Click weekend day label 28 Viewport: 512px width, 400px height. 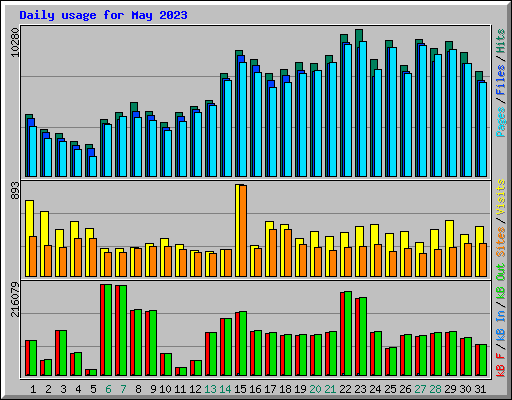[x=435, y=389]
